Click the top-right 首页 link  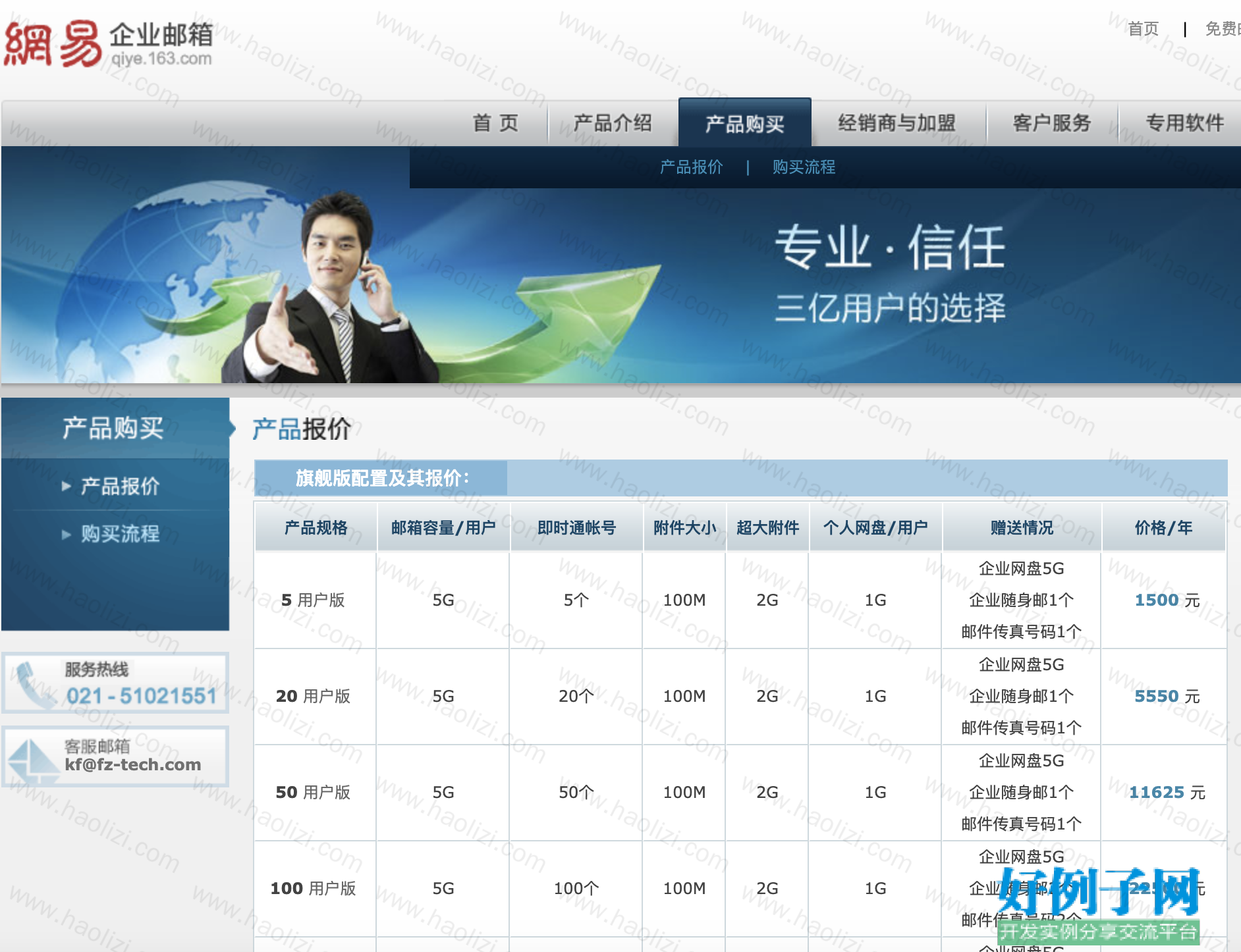click(1143, 29)
